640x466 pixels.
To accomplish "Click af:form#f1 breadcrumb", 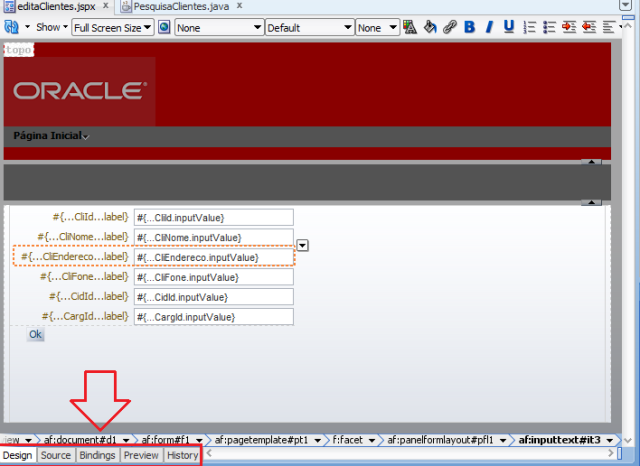I will tap(166, 440).
